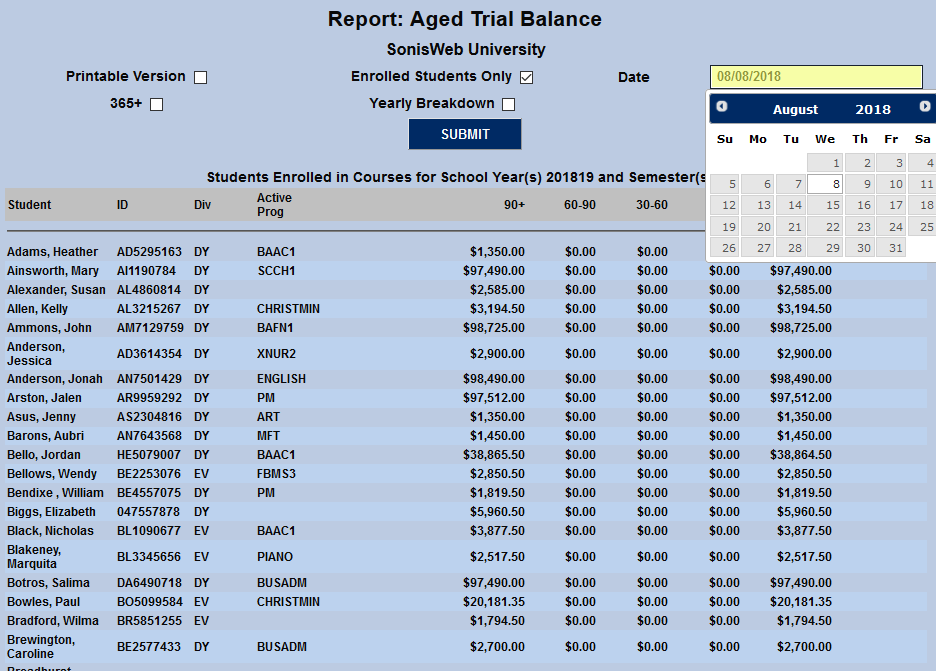Click the Student column header
936x671 pixels.
pos(28,204)
